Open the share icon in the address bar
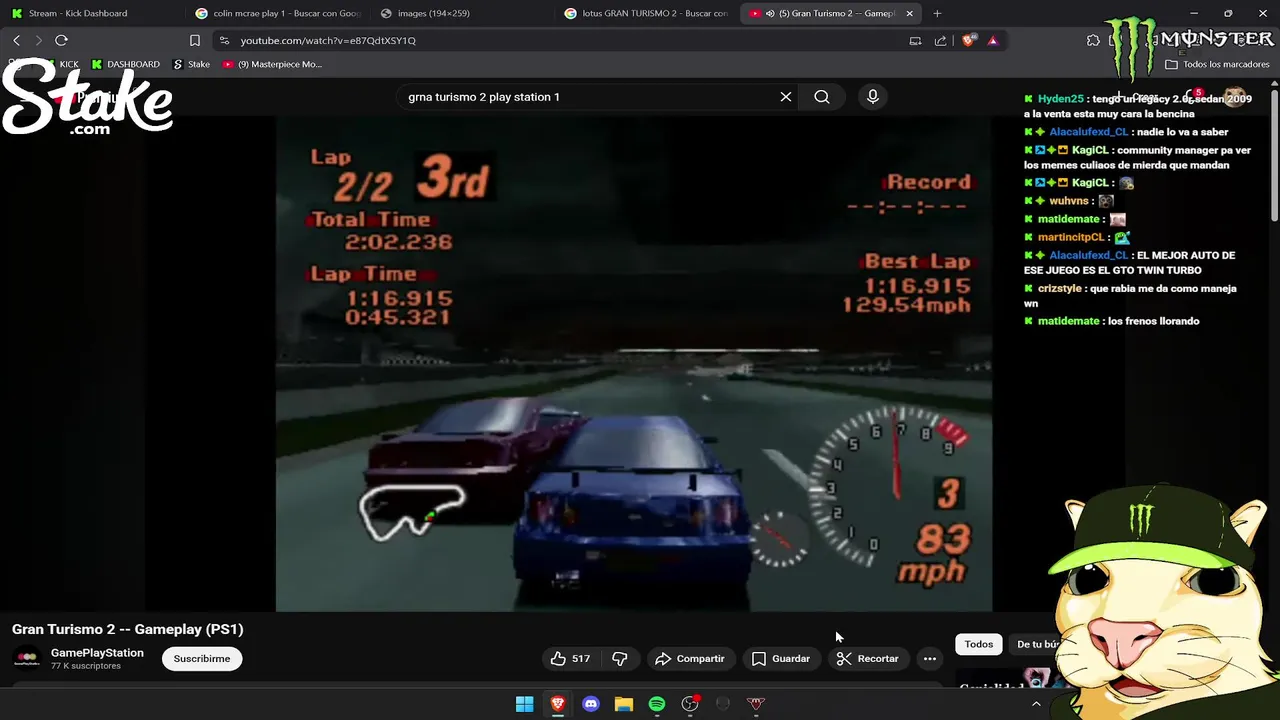Image resolution: width=1280 pixels, height=720 pixels. pos(940,41)
